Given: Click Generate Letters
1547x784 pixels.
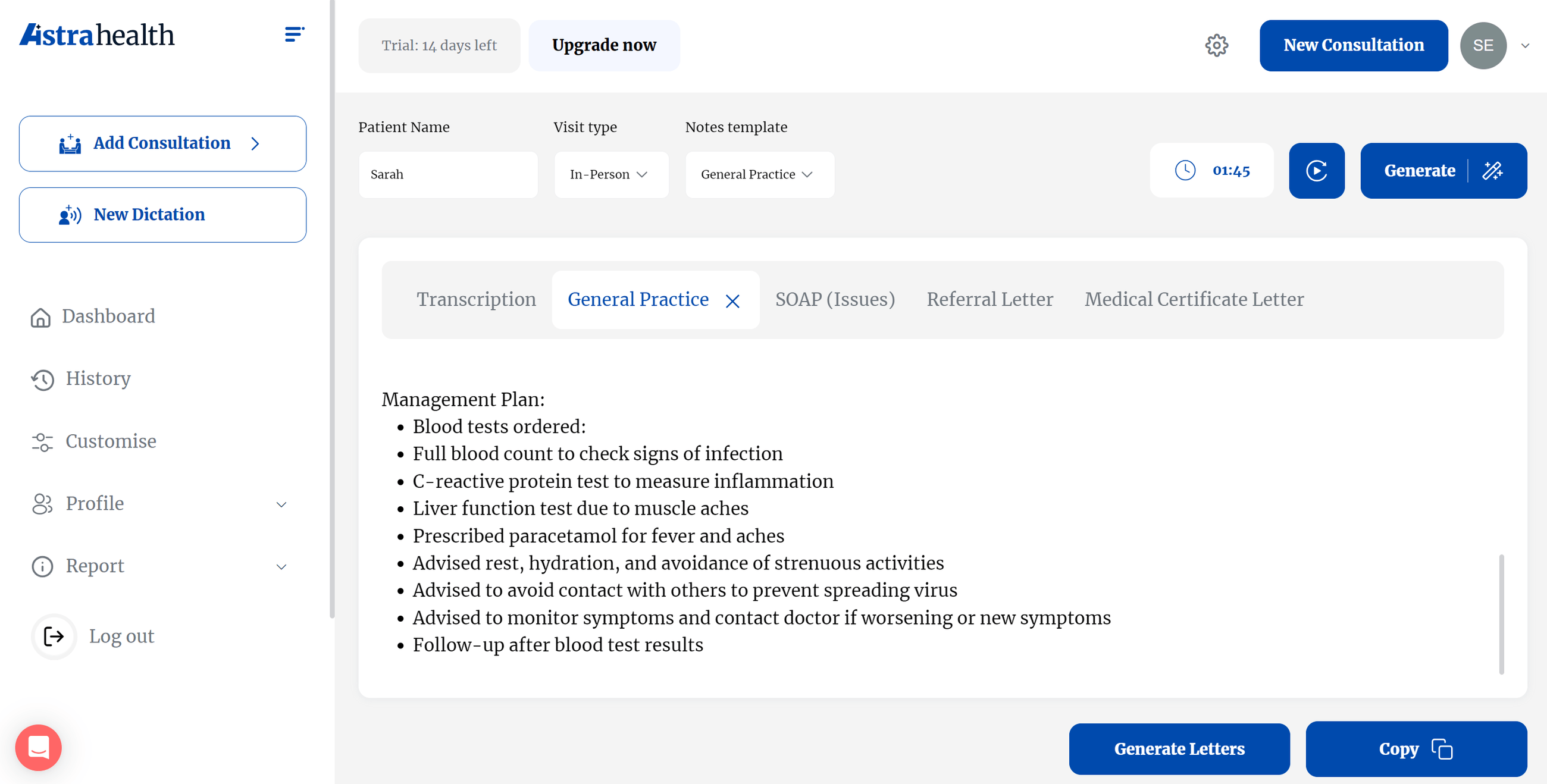Looking at the screenshot, I should click(1179, 748).
